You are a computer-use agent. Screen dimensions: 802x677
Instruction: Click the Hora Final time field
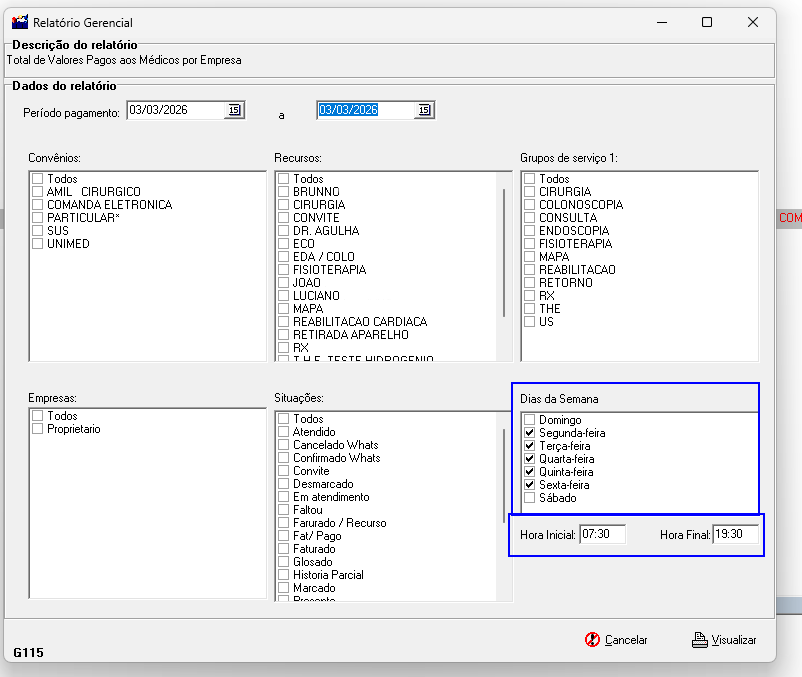click(x=735, y=535)
